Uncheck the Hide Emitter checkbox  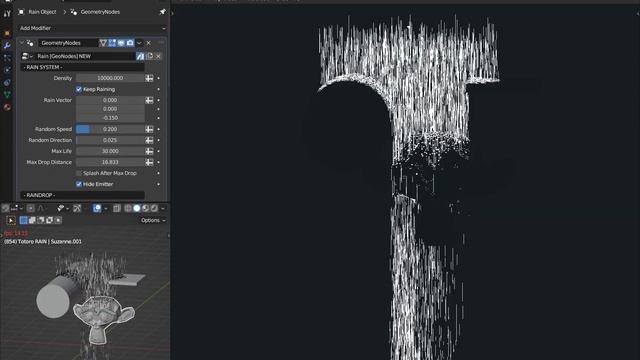[x=79, y=184]
